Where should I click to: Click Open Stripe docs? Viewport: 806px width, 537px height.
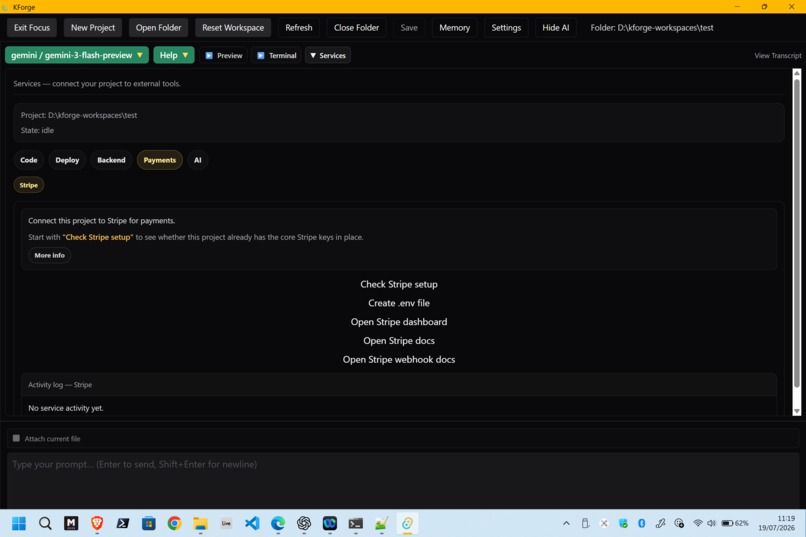point(399,341)
